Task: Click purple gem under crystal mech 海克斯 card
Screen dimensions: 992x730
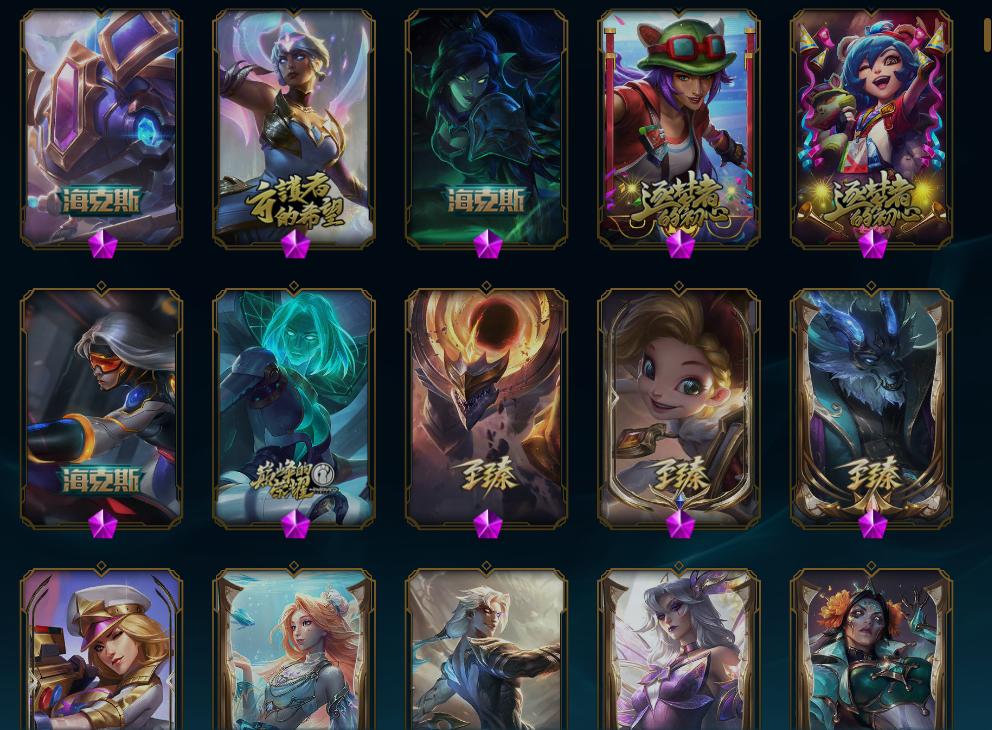Action: [x=102, y=244]
